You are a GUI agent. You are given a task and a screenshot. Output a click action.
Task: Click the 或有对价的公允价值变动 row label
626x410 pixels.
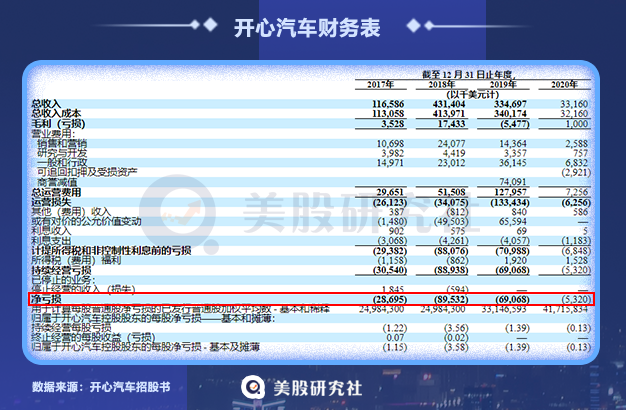87,221
